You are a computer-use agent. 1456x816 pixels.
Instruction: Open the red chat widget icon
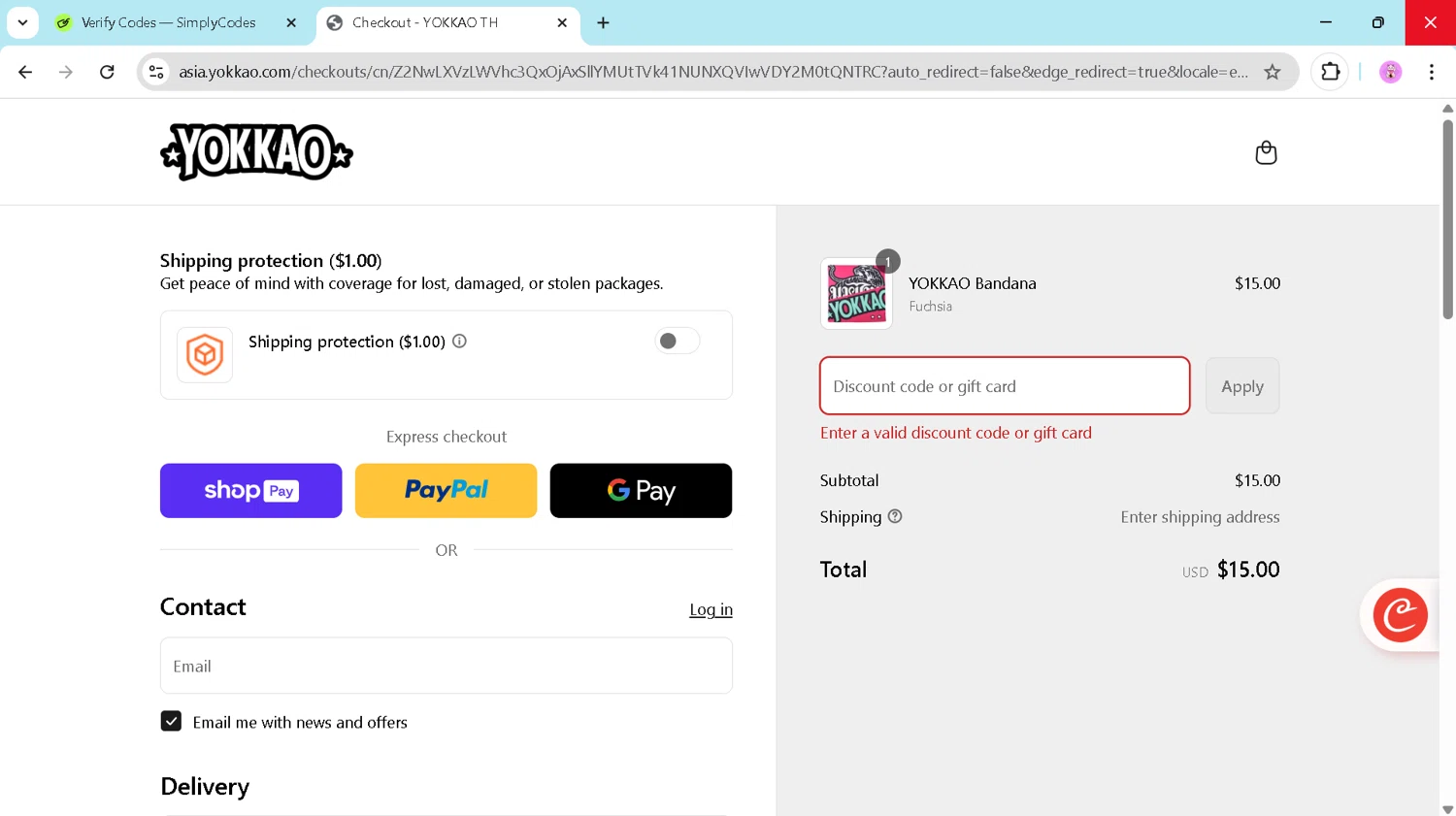1400,615
